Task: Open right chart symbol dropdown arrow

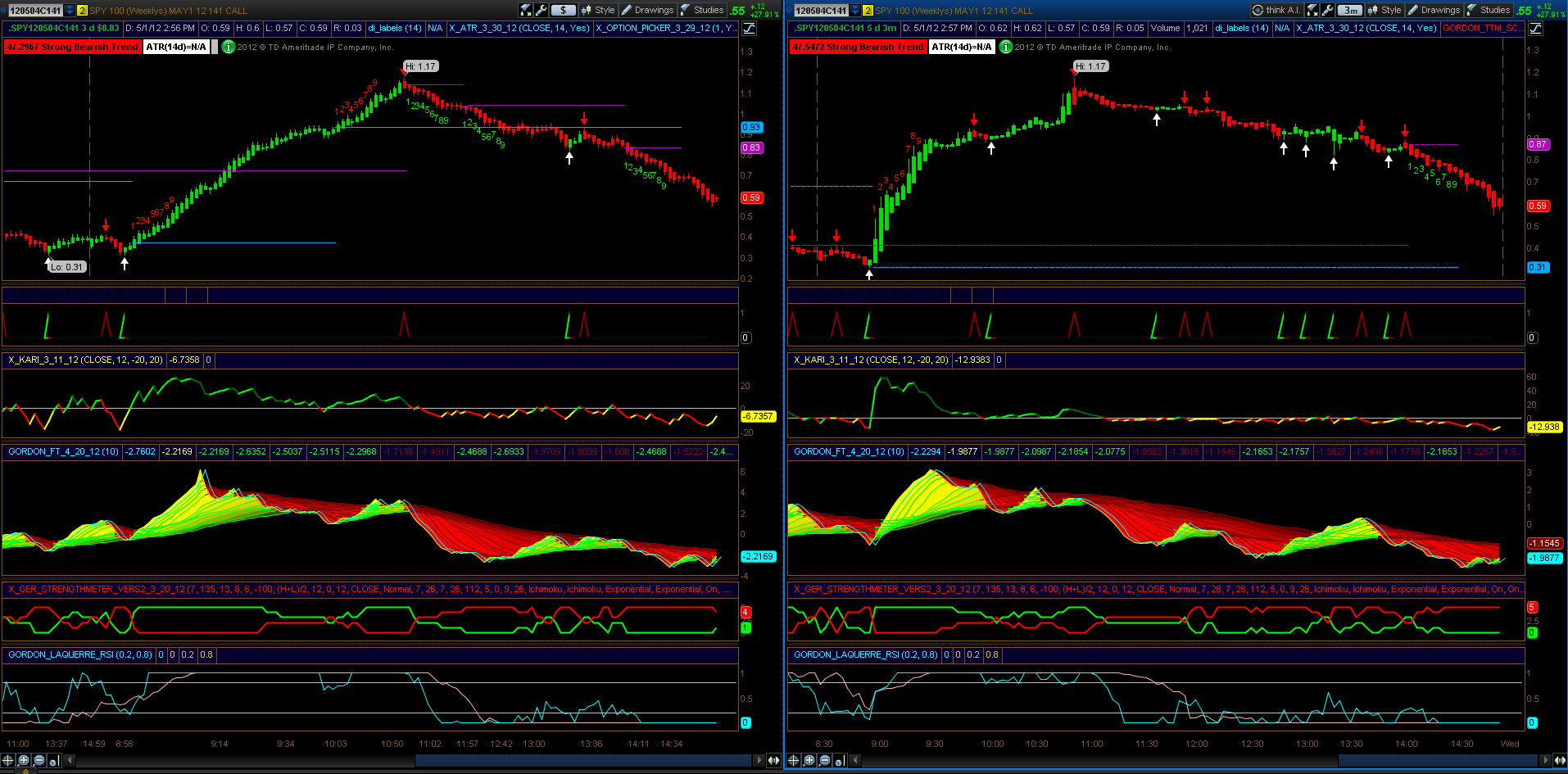Action: 855,11
